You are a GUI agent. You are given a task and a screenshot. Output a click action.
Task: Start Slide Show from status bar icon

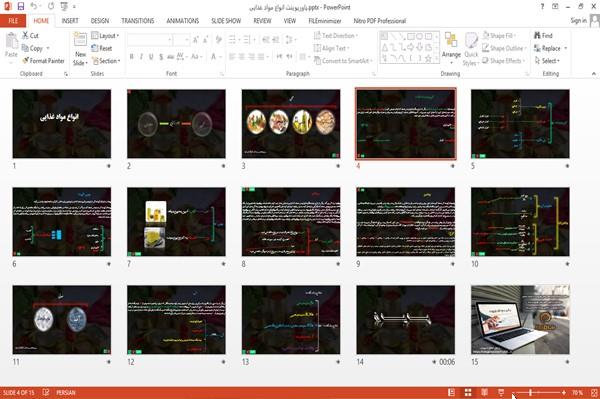click(501, 392)
